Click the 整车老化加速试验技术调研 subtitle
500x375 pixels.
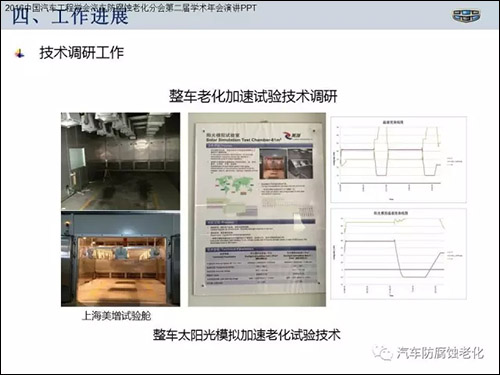(x=253, y=96)
